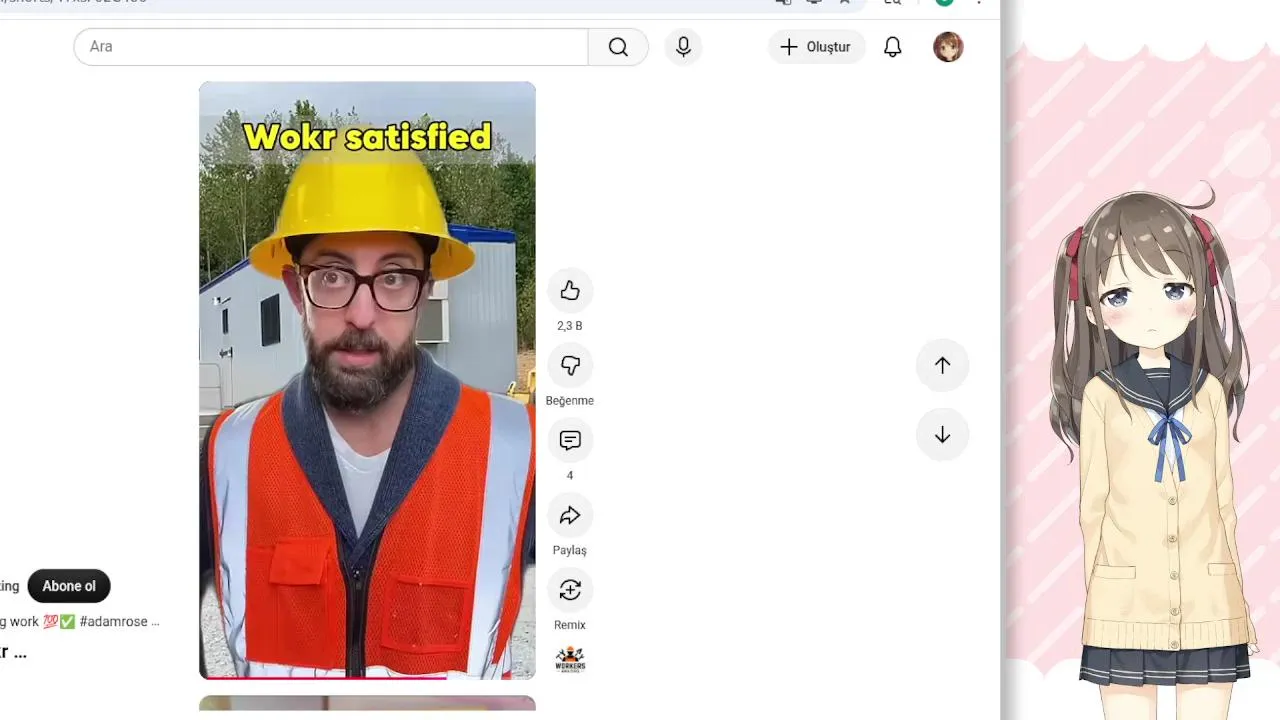Click the Ara search input field
This screenshot has width=1280, height=720.
(x=331, y=47)
